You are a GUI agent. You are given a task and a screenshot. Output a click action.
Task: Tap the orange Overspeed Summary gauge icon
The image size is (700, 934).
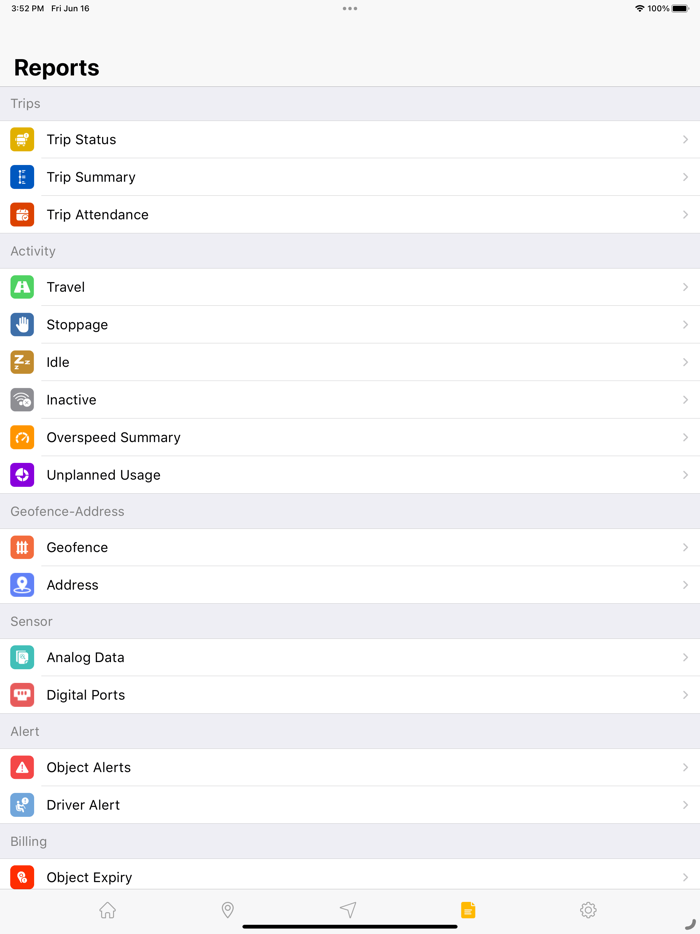(x=22, y=437)
